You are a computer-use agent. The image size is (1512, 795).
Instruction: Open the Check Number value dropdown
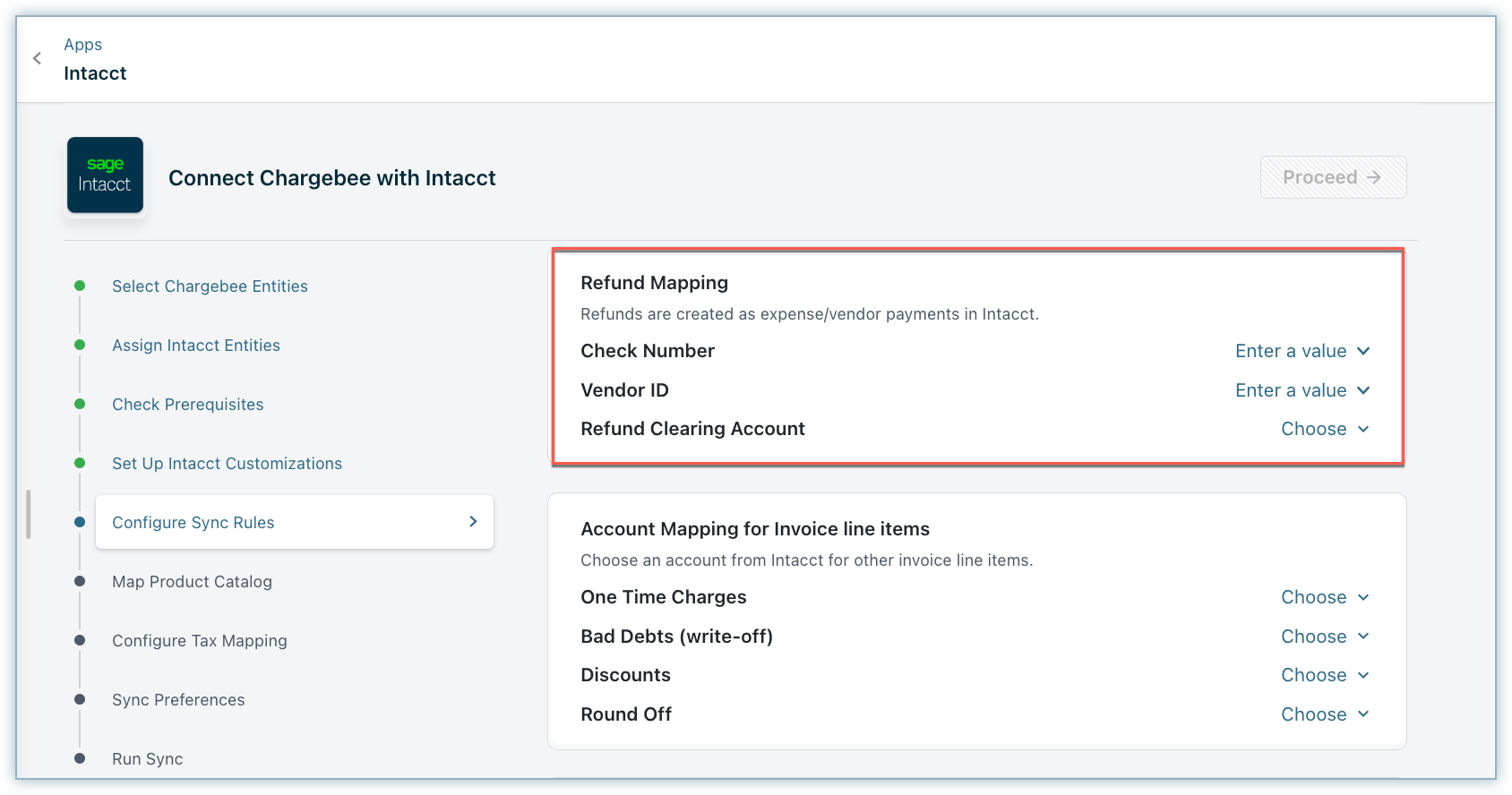pyautogui.click(x=1302, y=351)
